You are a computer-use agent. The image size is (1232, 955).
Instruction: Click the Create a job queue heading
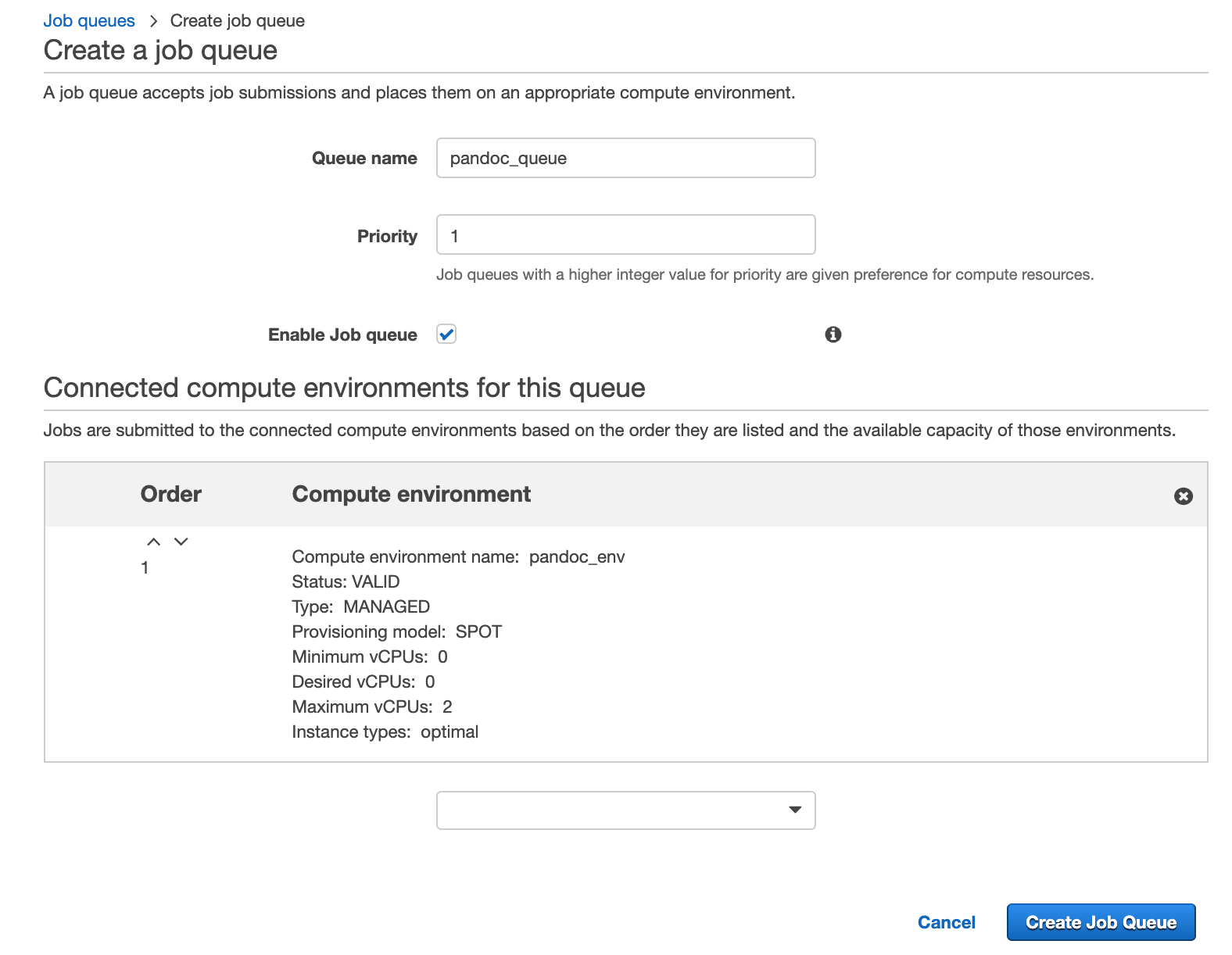(160, 50)
